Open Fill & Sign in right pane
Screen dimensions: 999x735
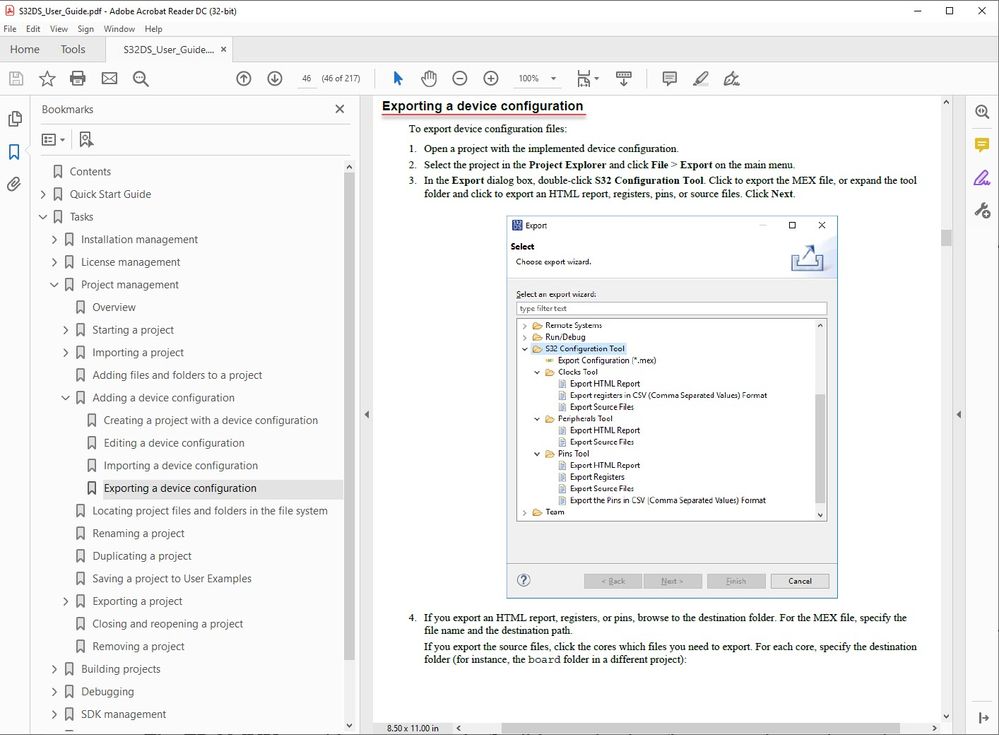tap(982, 178)
